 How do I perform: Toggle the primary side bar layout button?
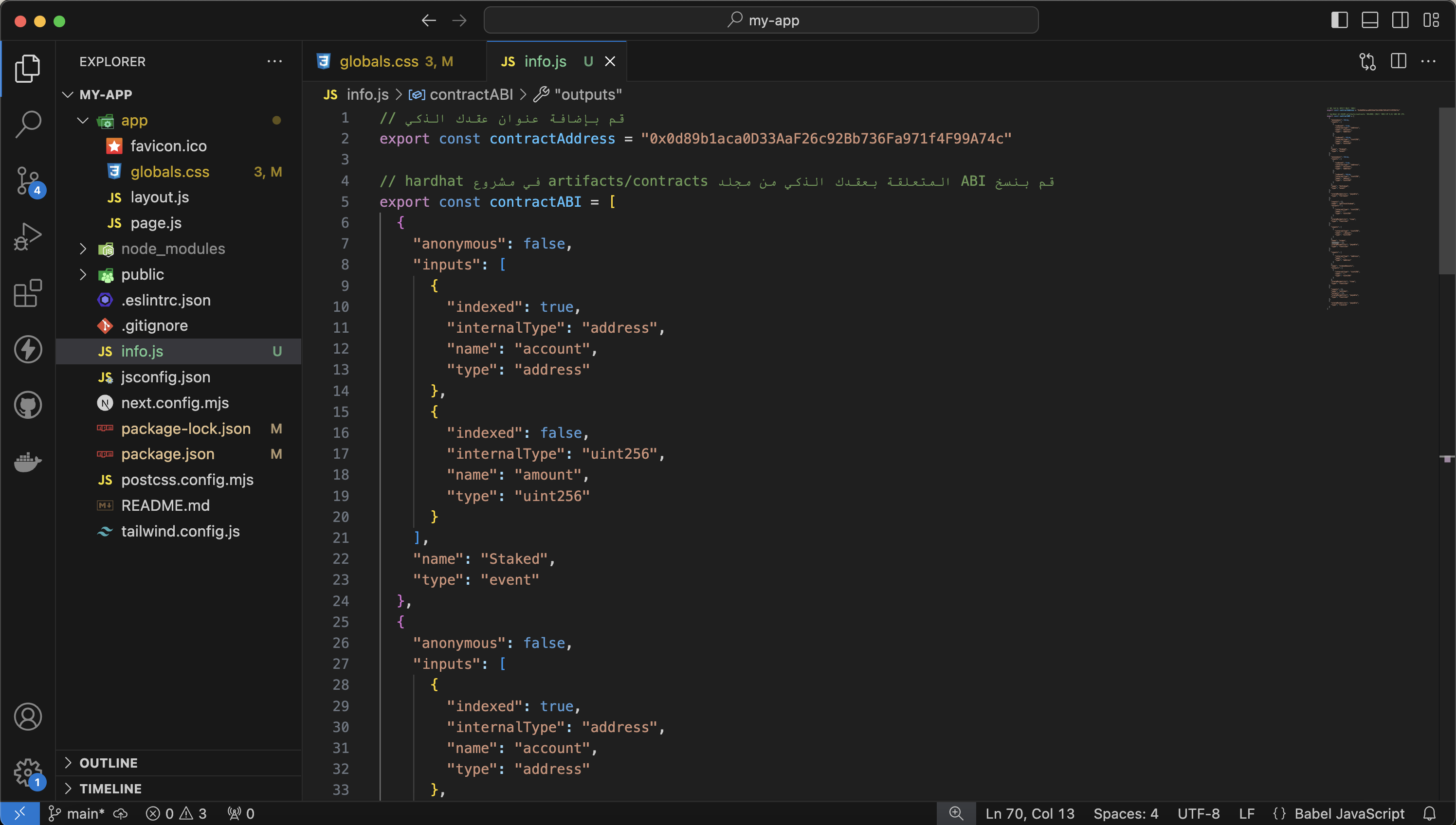pyautogui.click(x=1339, y=20)
